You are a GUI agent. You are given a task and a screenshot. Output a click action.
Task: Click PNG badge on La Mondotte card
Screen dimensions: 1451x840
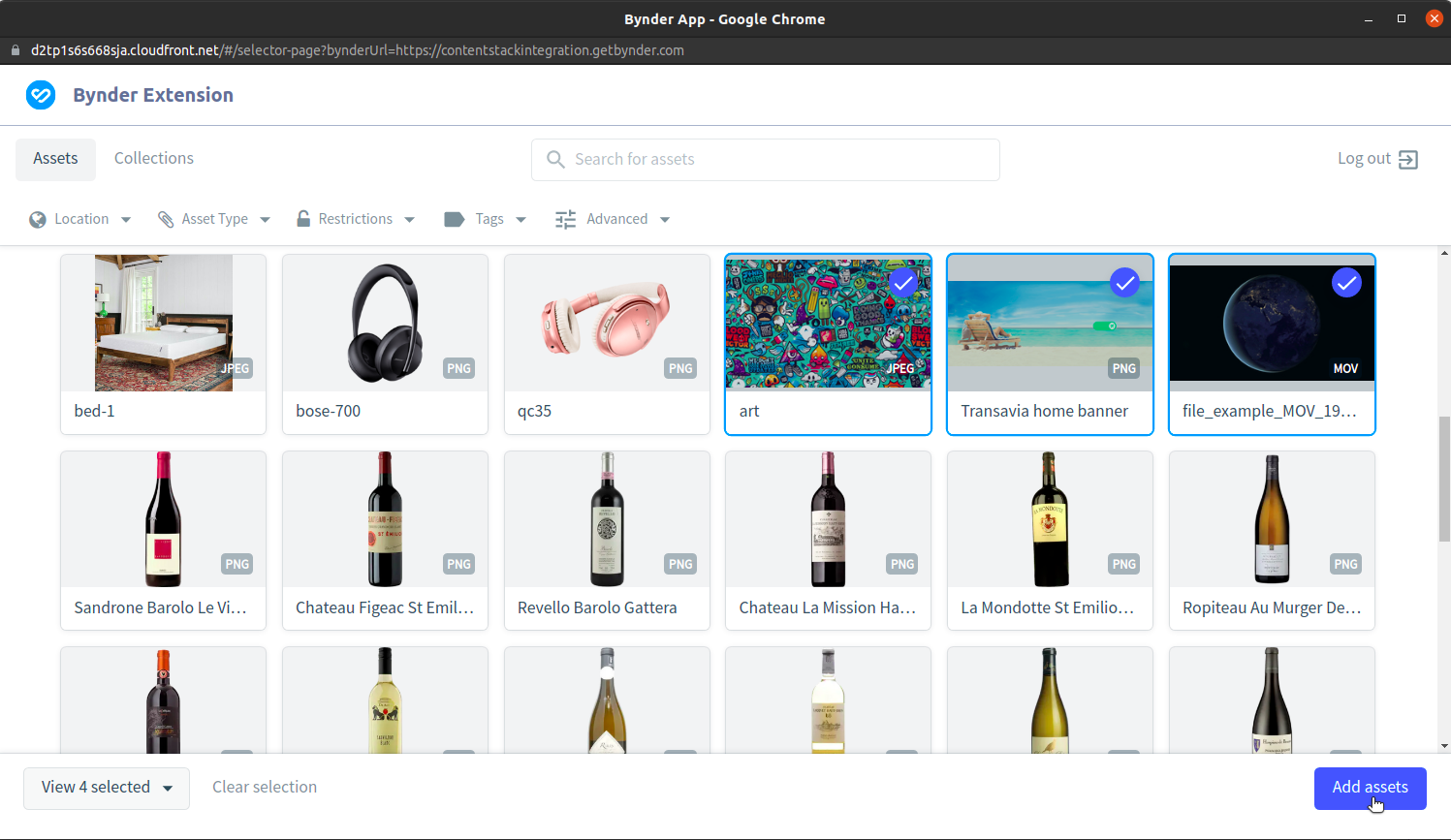click(1123, 564)
